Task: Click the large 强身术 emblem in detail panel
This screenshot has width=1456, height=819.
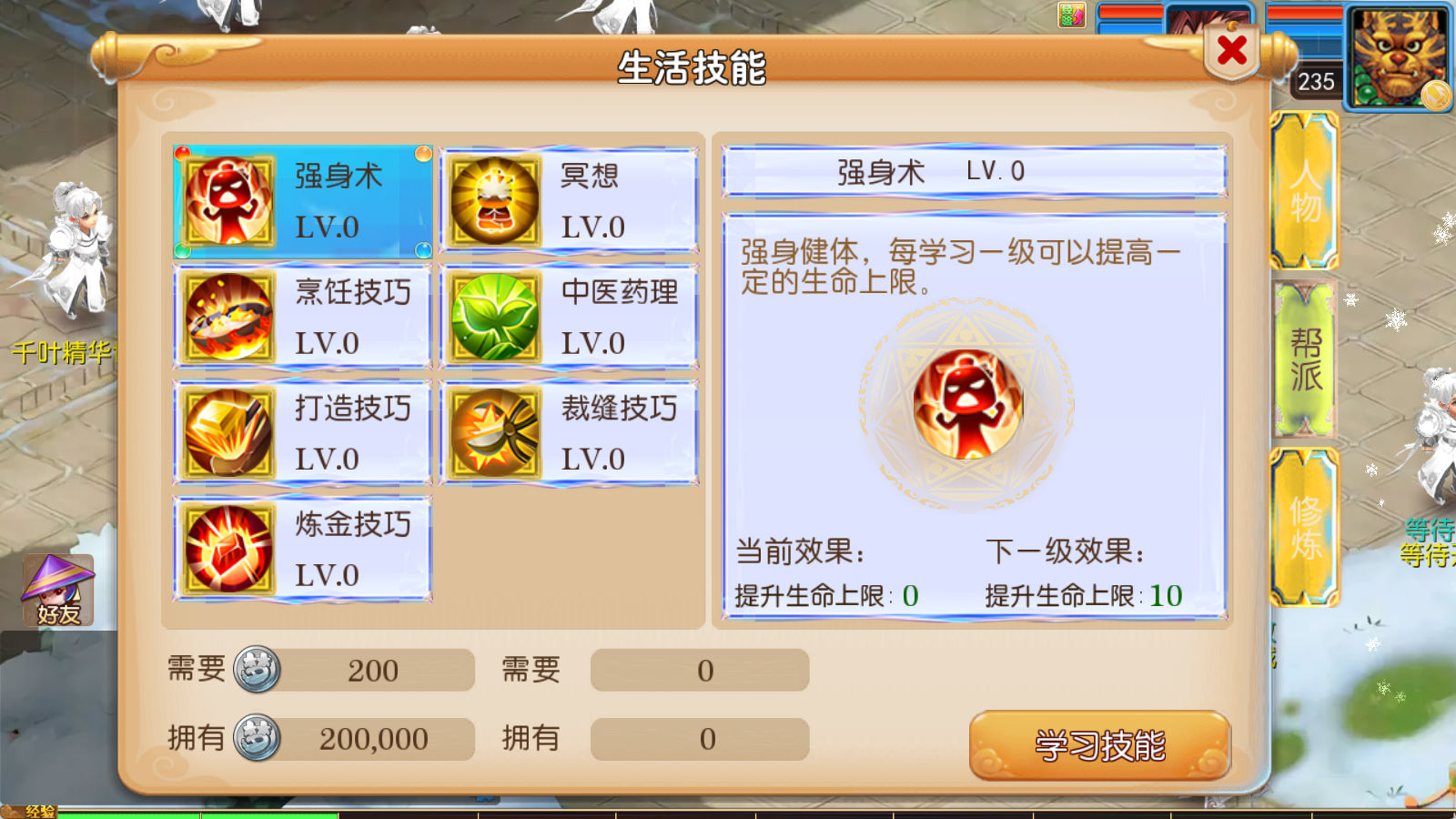Action: coord(967,403)
